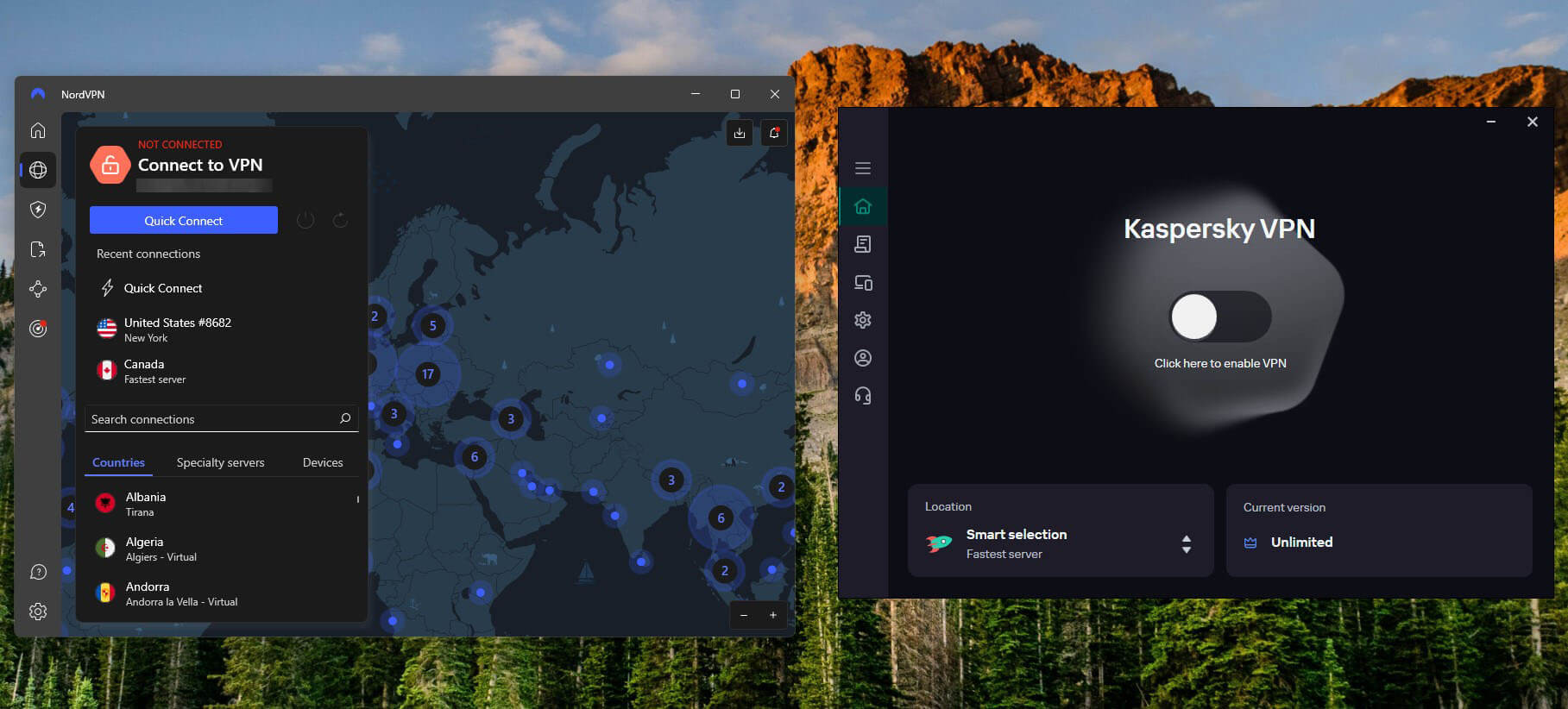This screenshot has height=709, width=1568.
Task: Select the globe VPN icon in NordVPN sidebar
Action: (38, 170)
